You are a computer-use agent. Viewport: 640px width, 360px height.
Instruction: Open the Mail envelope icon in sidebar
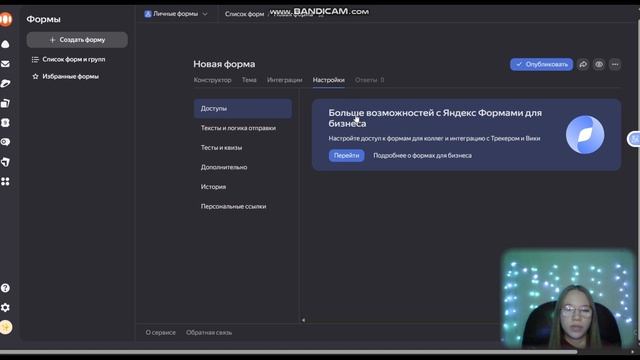pyautogui.click(x=5, y=64)
